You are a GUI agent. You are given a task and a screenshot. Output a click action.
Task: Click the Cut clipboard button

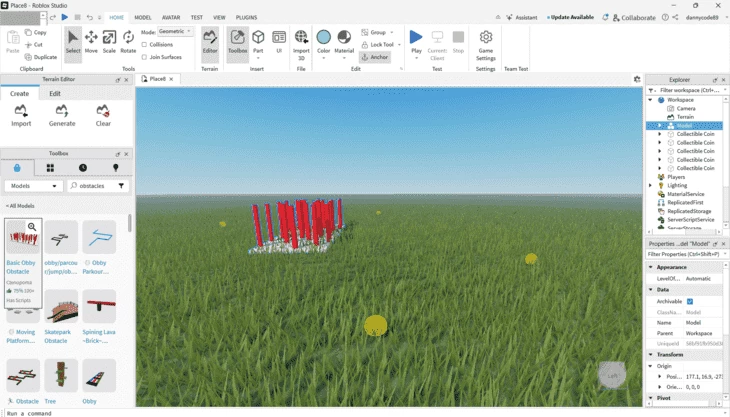tap(34, 45)
